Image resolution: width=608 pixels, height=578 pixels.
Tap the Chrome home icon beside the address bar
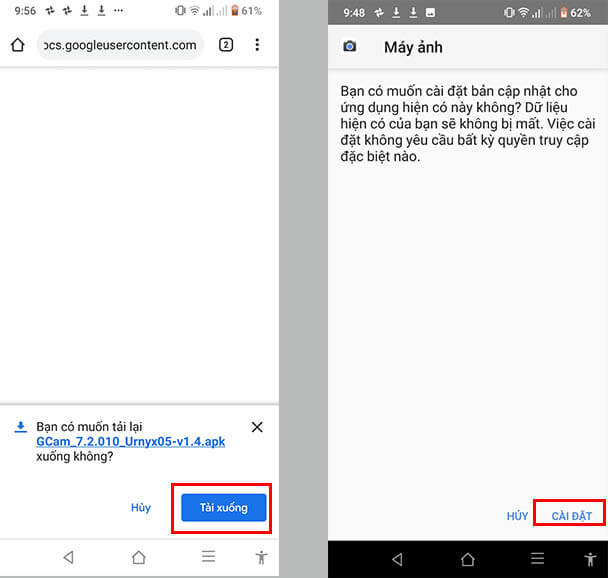17,45
